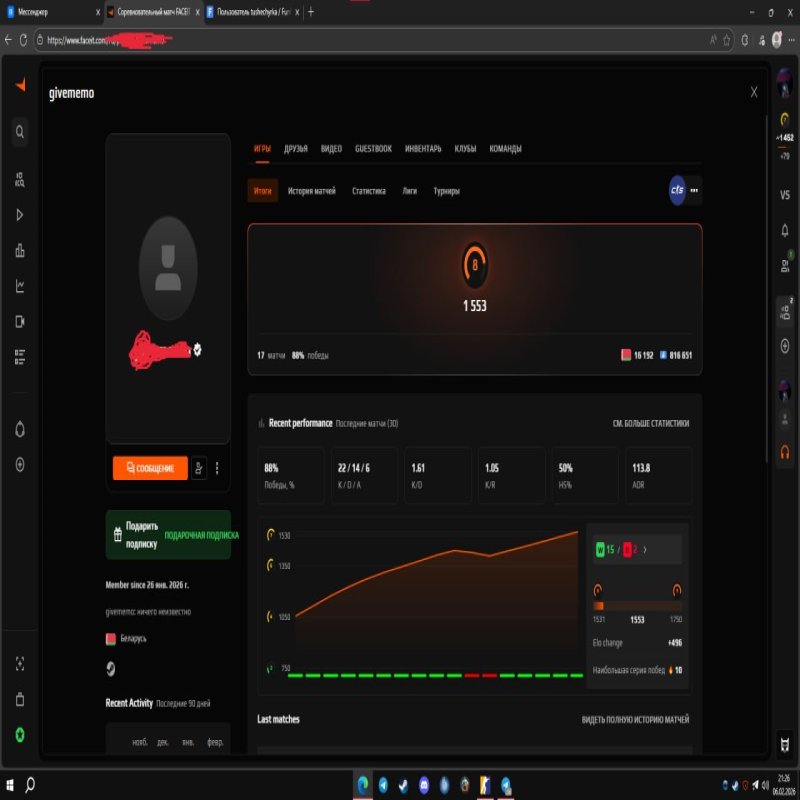Open Telegram from the Windows taskbar
The height and width of the screenshot is (800, 800).
pyautogui.click(x=383, y=785)
